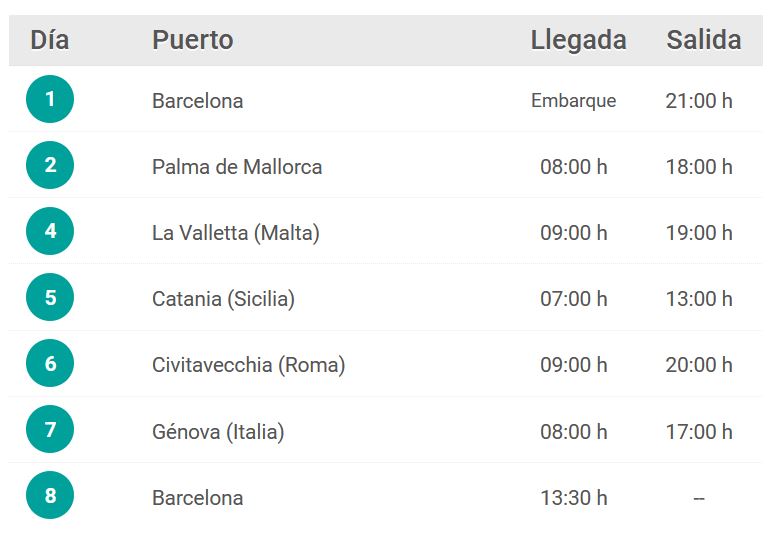
Task: Click the Salida column header
Action: tap(703, 40)
